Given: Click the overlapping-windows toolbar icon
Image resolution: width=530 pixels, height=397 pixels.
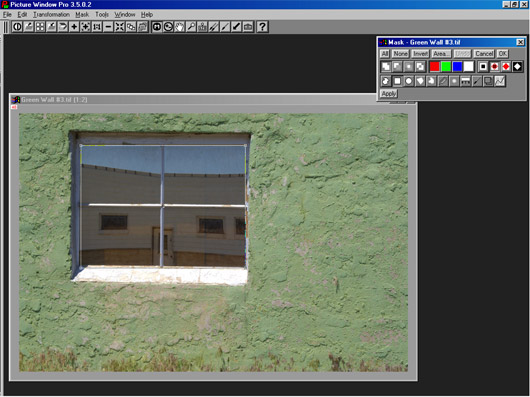Looking at the screenshot, I should [131, 27].
